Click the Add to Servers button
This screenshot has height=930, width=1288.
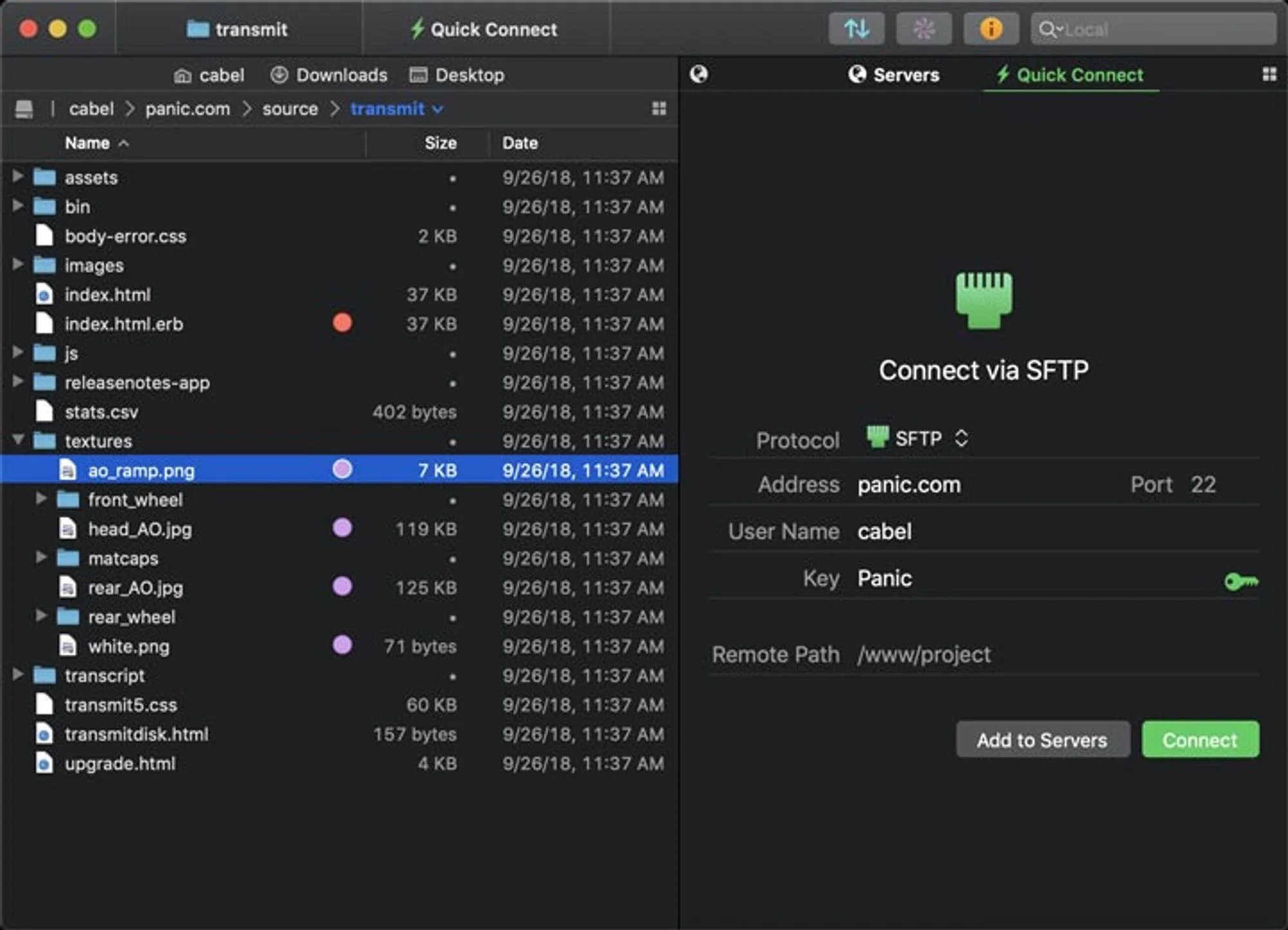[1042, 739]
